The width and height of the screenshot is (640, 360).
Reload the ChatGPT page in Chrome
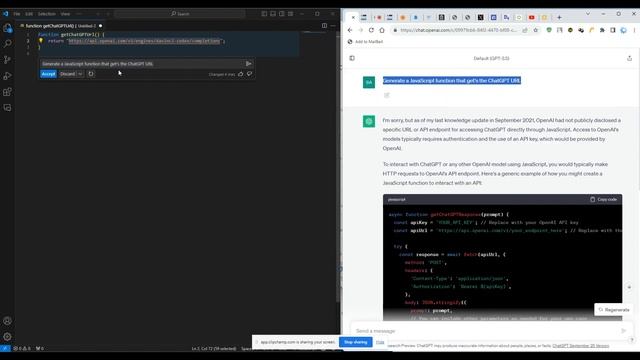click(371, 30)
